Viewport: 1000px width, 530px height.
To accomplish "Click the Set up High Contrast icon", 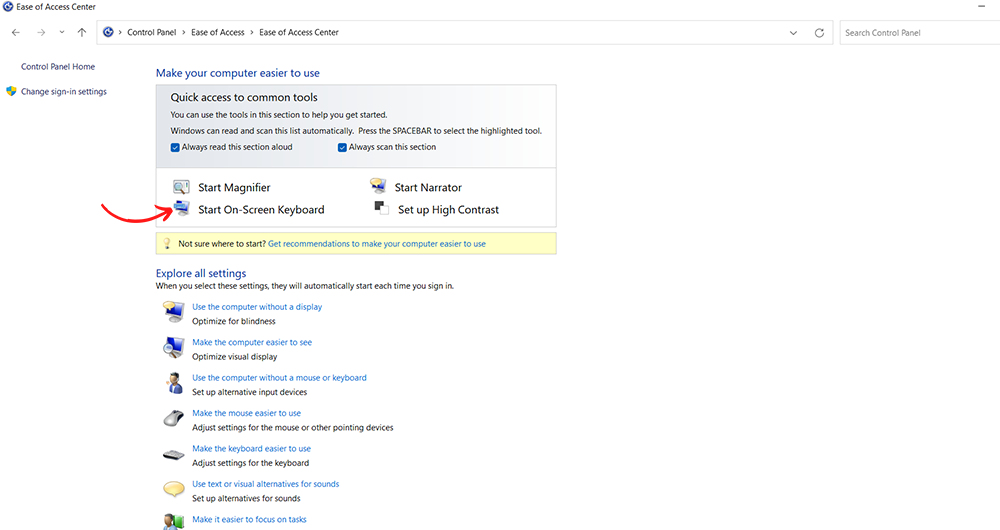I will (381, 208).
